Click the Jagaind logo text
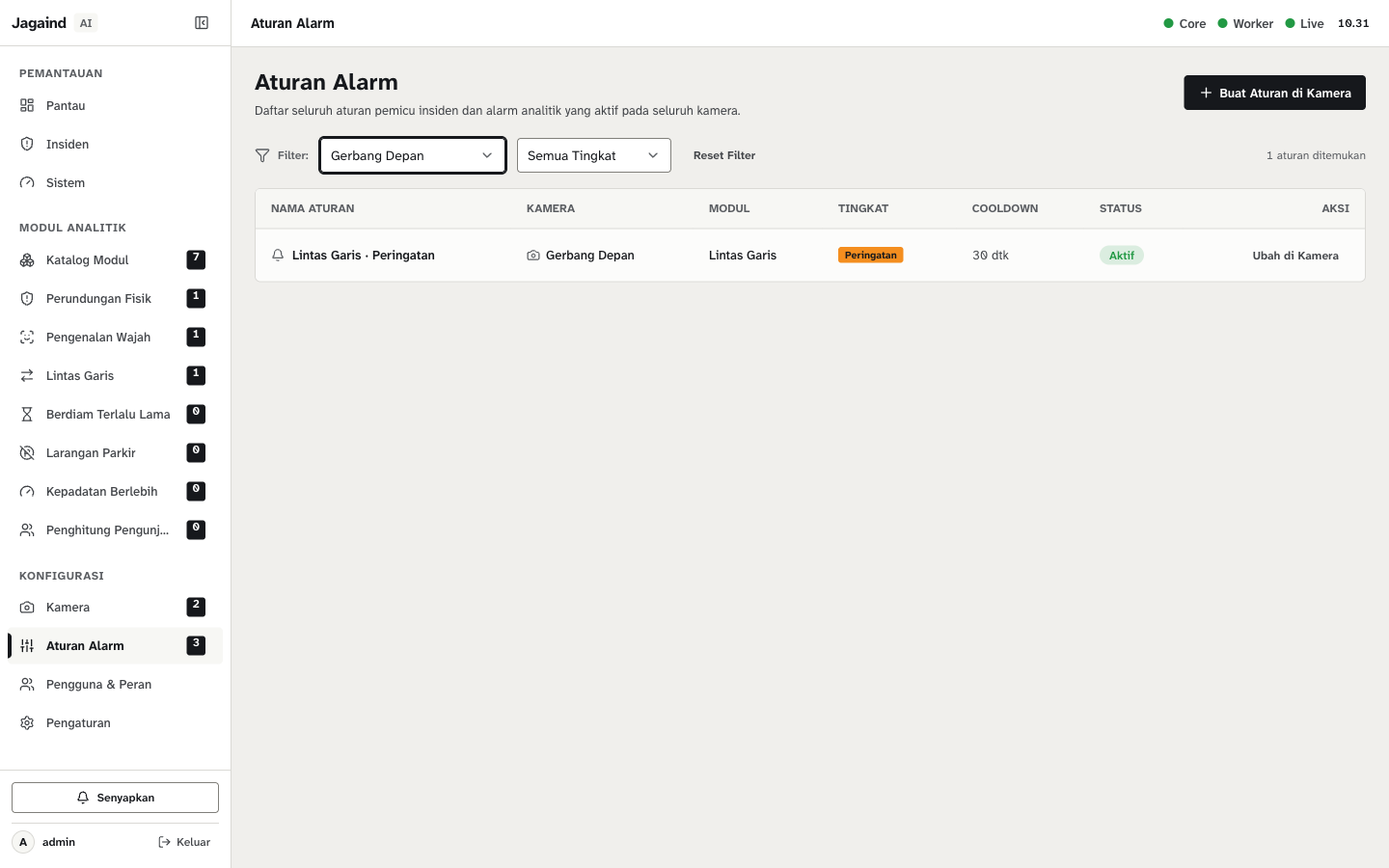 (x=39, y=23)
